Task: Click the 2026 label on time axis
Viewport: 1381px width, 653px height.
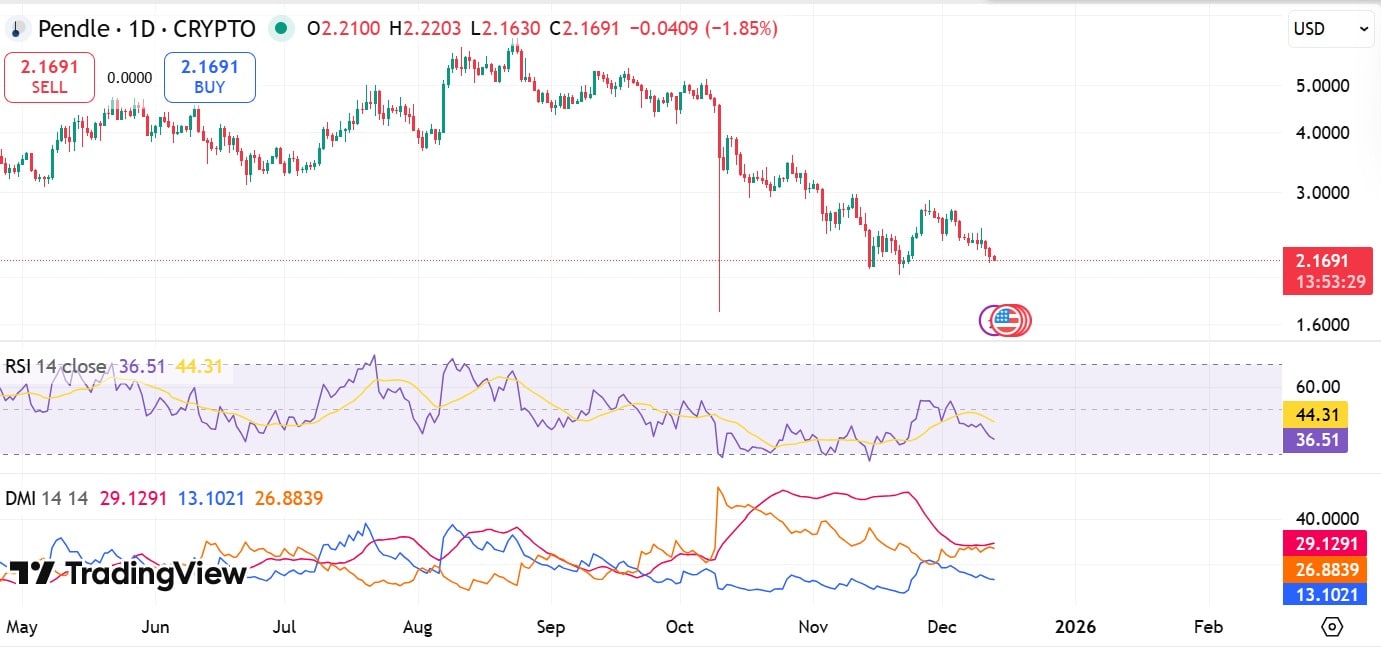Action: [x=1075, y=627]
